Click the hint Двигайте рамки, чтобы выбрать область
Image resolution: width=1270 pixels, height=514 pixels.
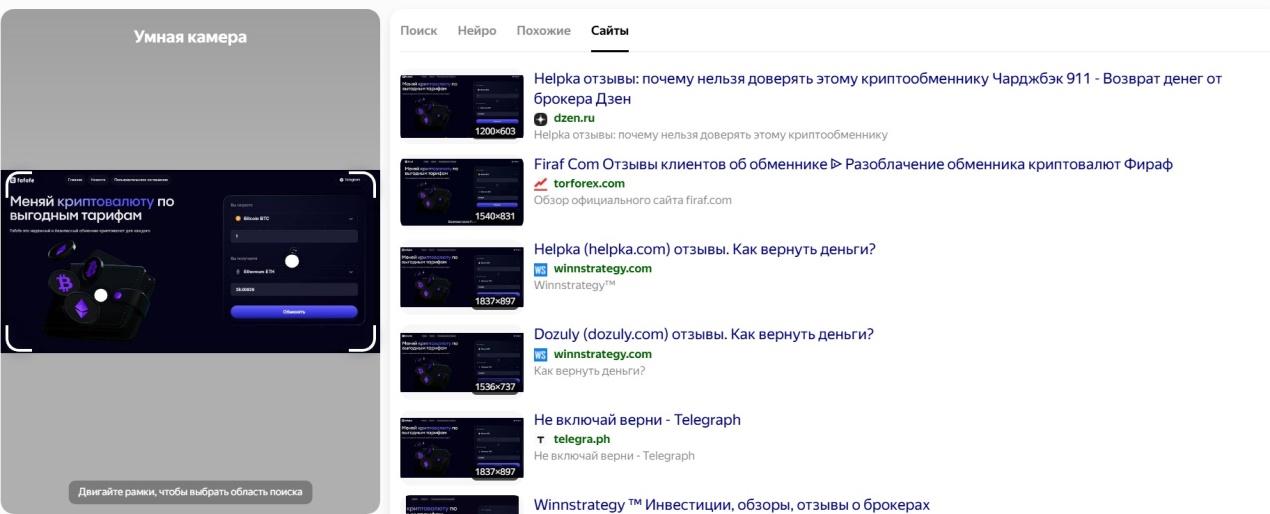point(191,492)
